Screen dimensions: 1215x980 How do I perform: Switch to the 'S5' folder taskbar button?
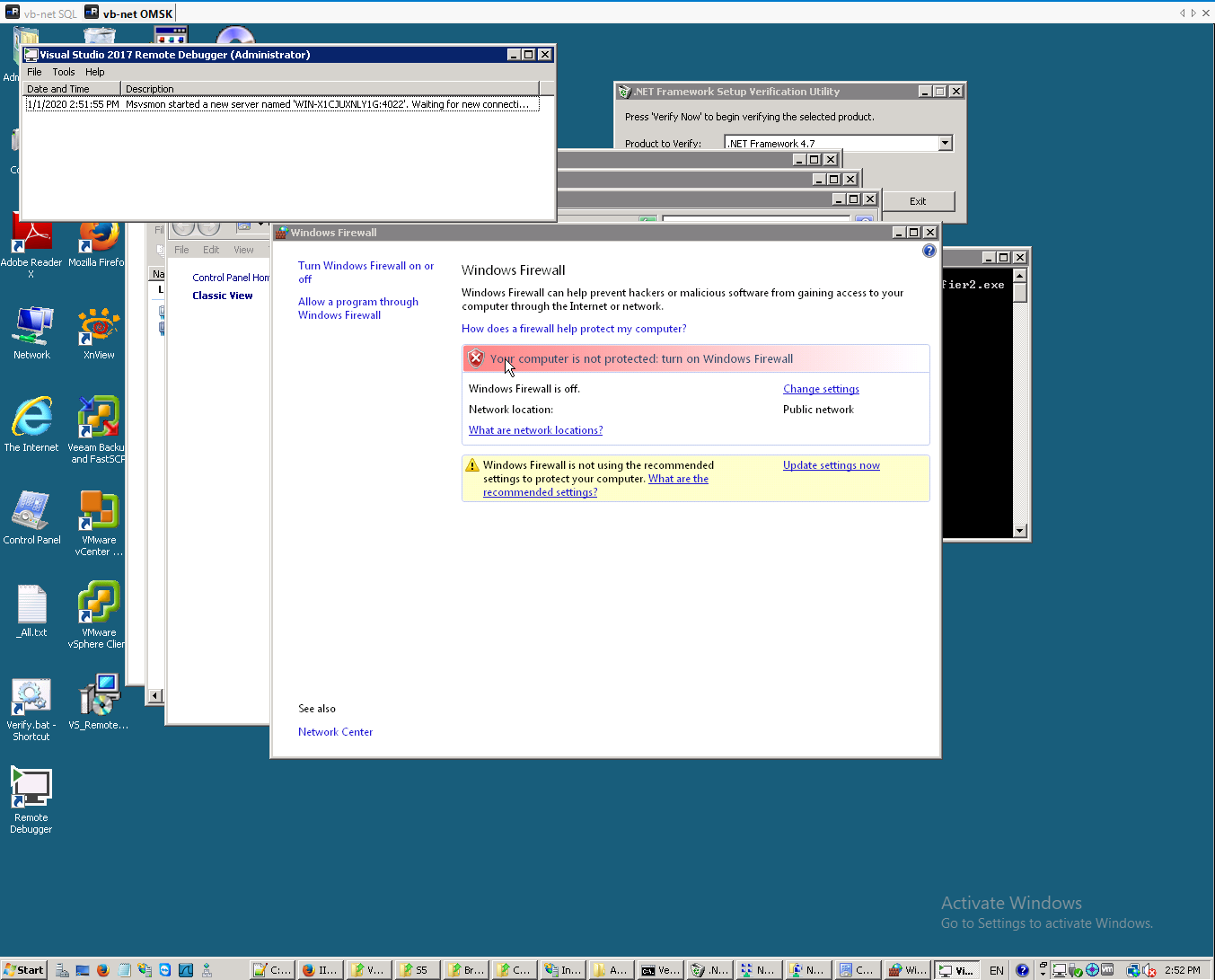coord(418,970)
